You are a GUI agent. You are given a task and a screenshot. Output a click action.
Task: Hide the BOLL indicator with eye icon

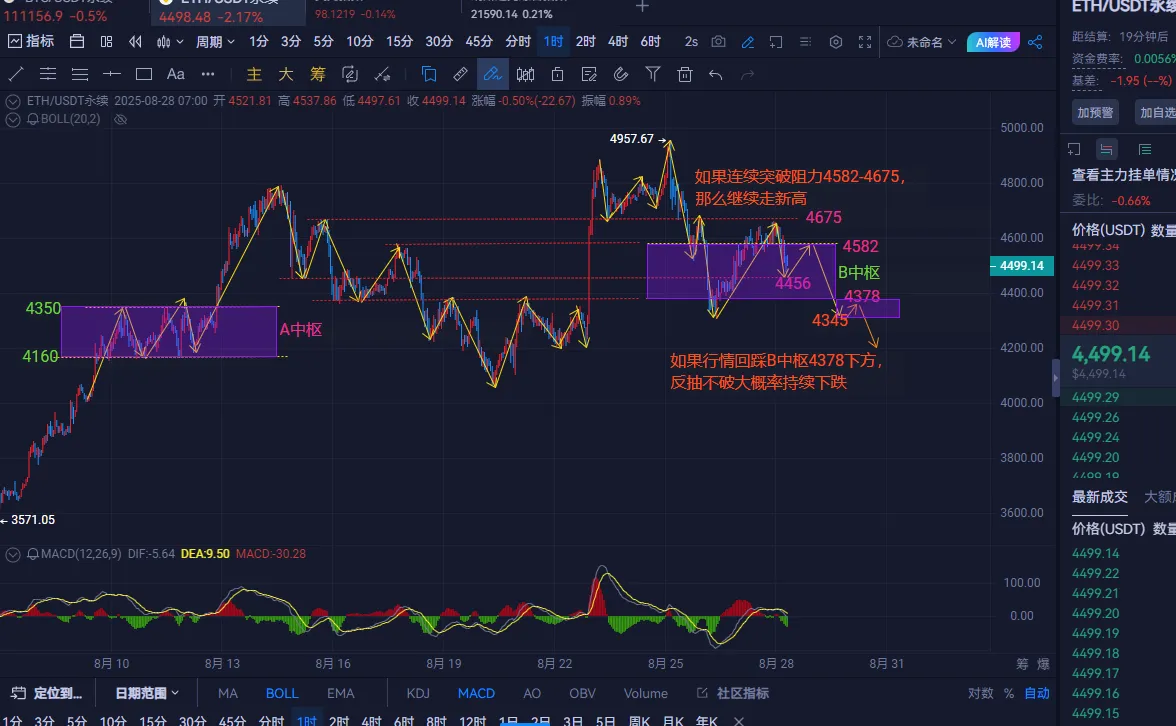(x=120, y=119)
